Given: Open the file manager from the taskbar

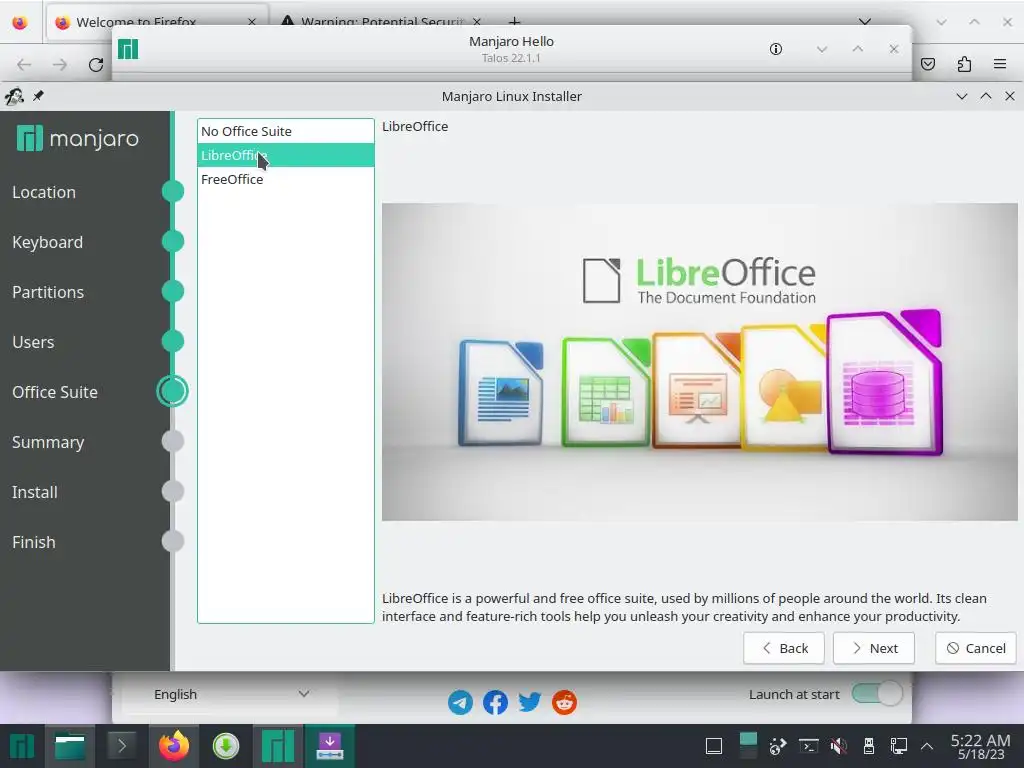Looking at the screenshot, I should [x=70, y=746].
